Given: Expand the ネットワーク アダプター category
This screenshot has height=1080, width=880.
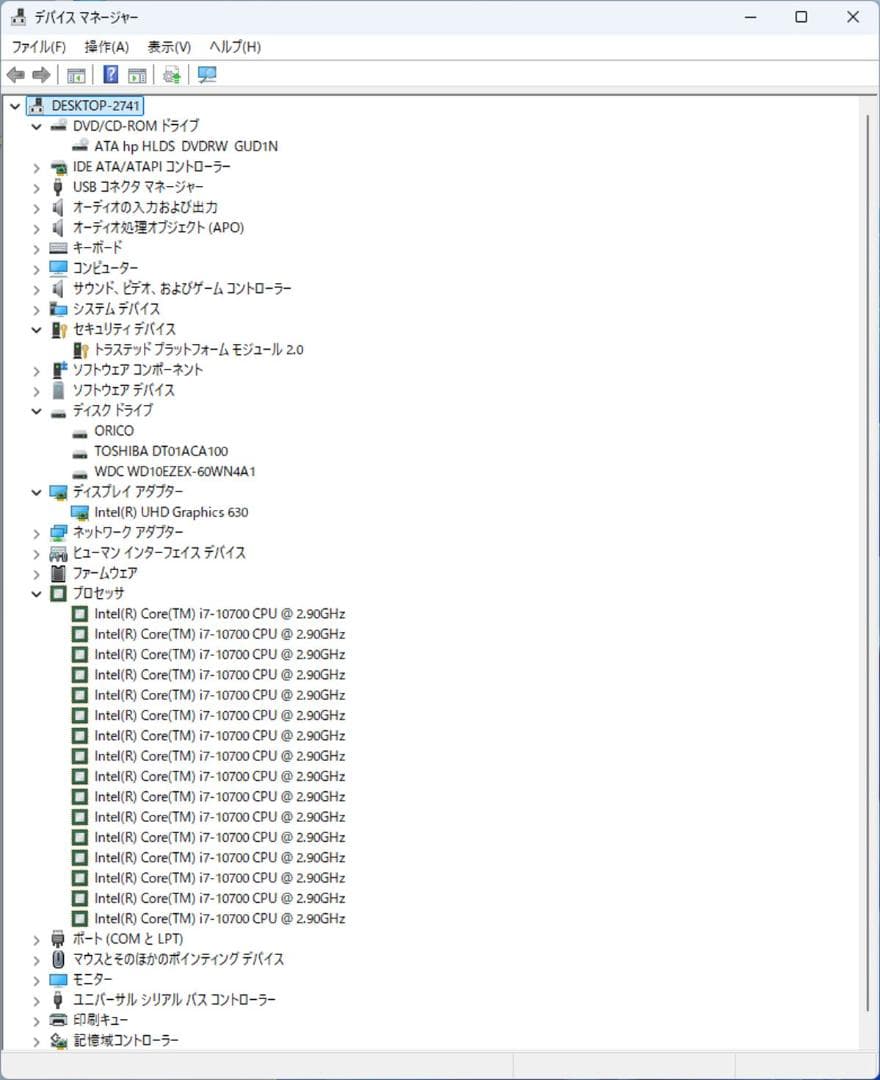Looking at the screenshot, I should (37, 532).
